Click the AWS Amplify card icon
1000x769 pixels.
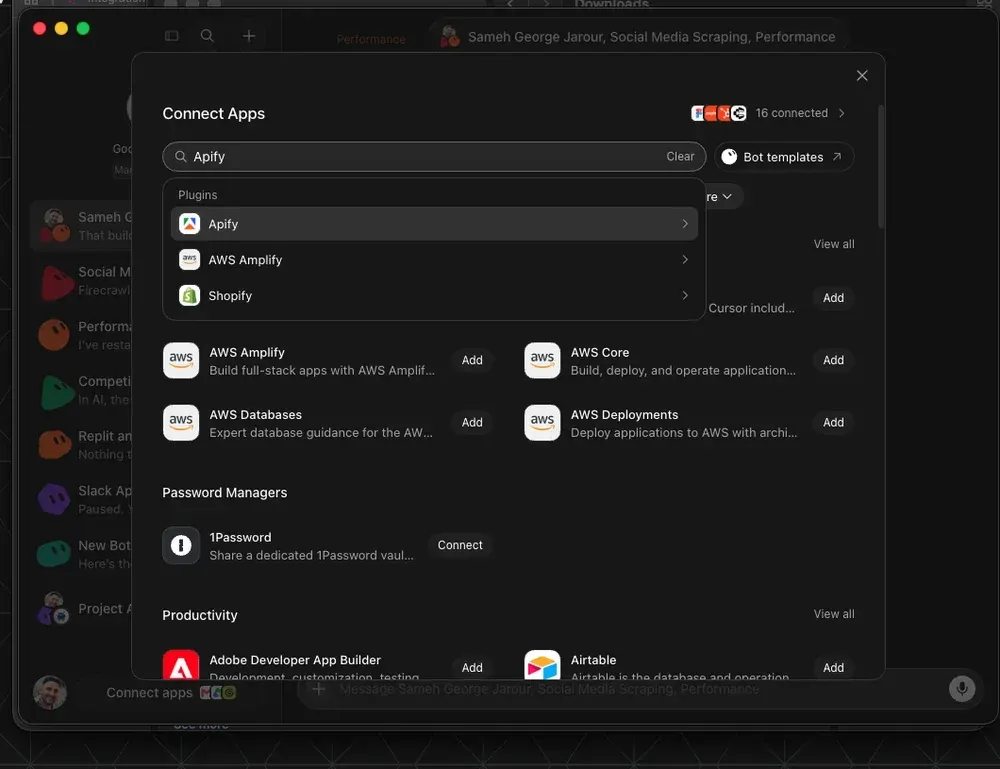[181, 360]
